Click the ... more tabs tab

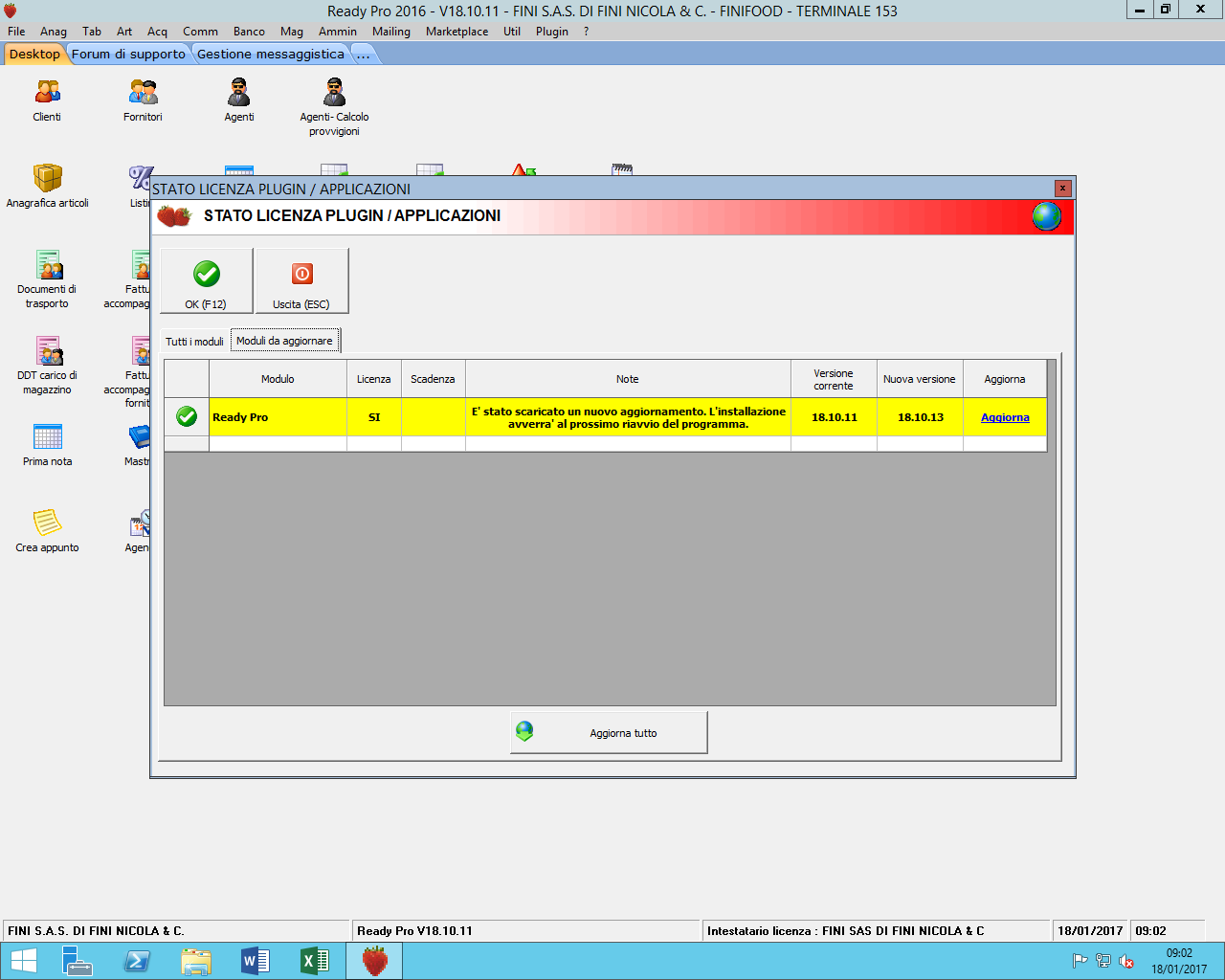pyautogui.click(x=364, y=55)
